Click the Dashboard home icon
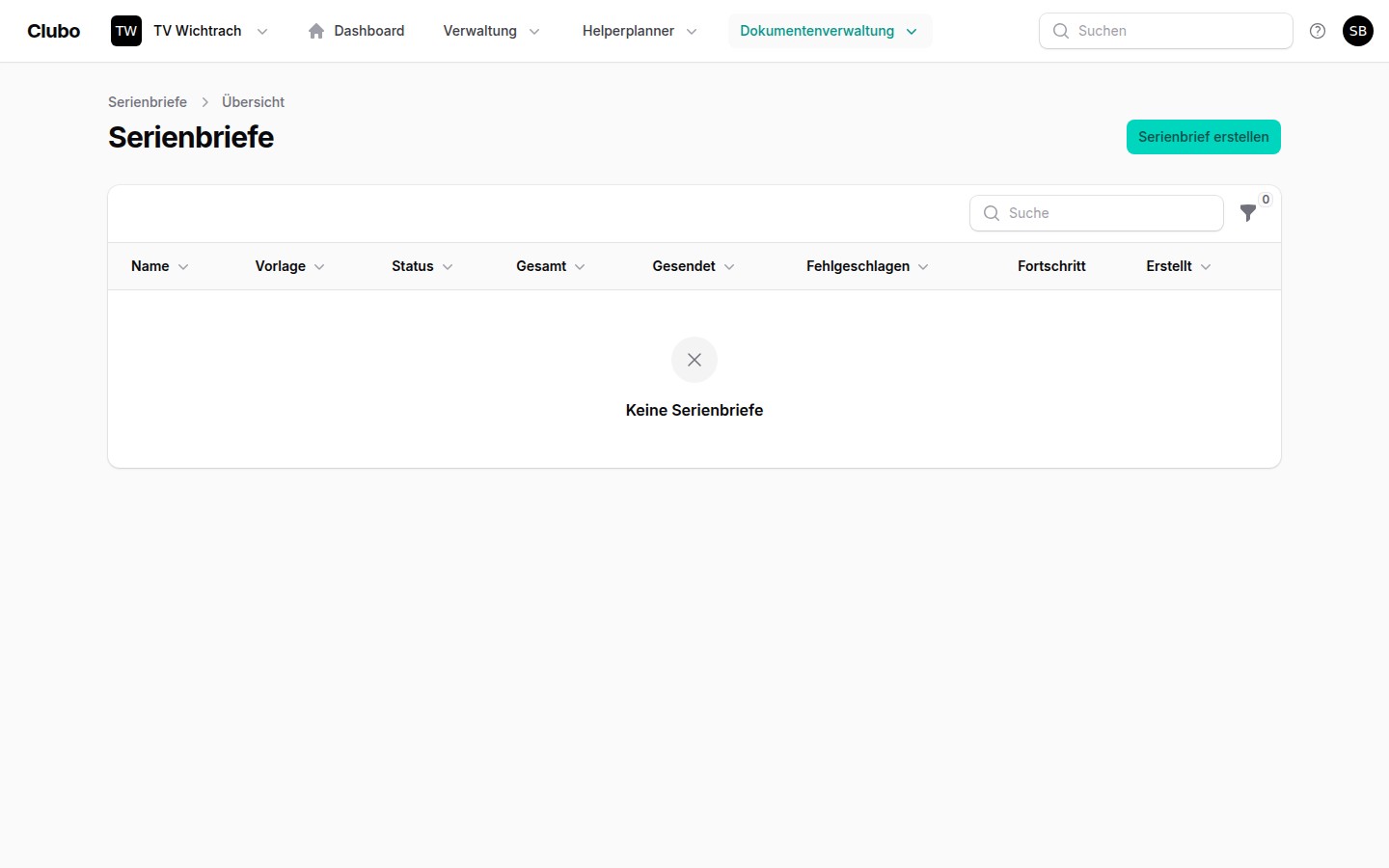The image size is (1389, 868). (316, 31)
